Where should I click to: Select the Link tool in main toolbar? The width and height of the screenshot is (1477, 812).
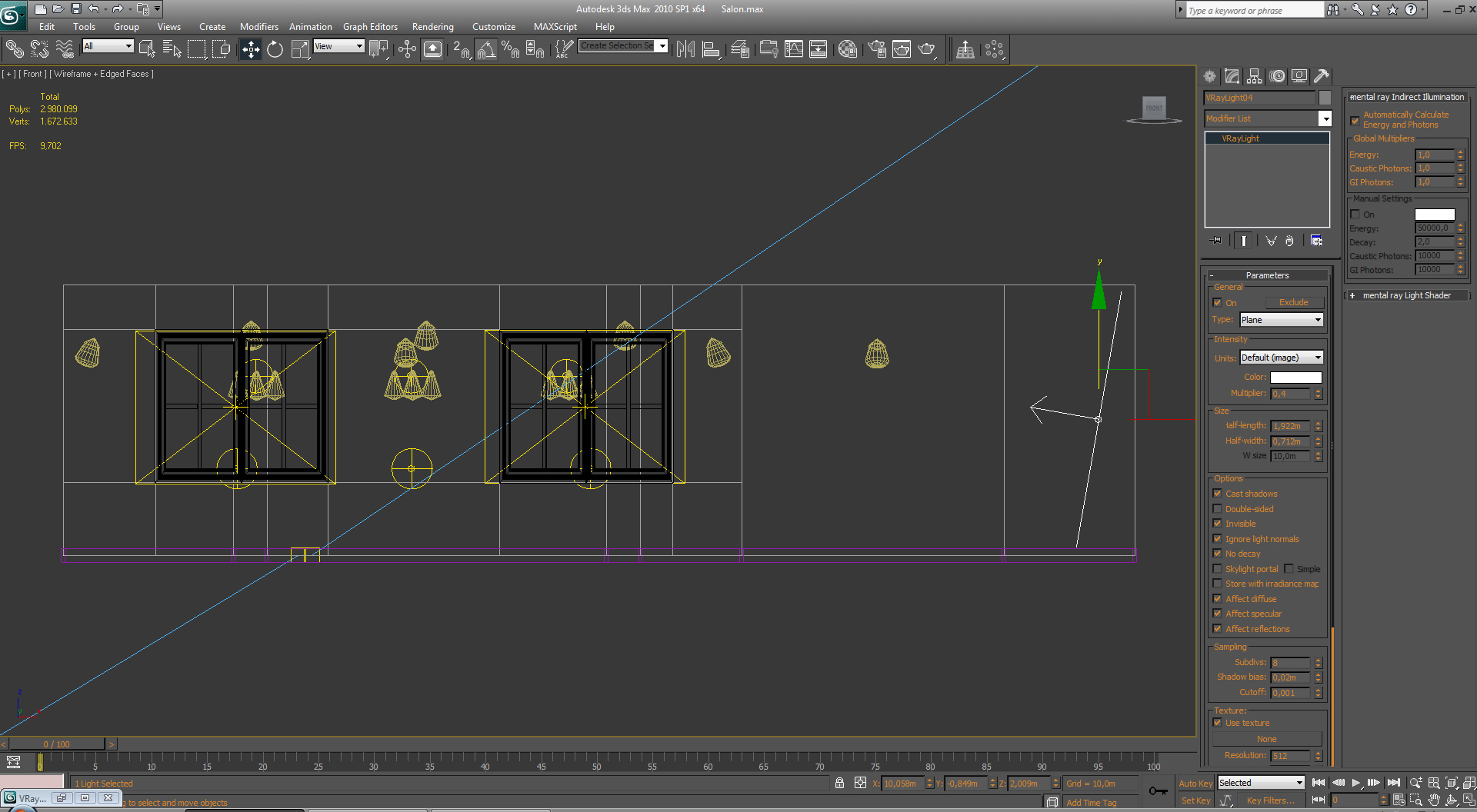[15, 49]
